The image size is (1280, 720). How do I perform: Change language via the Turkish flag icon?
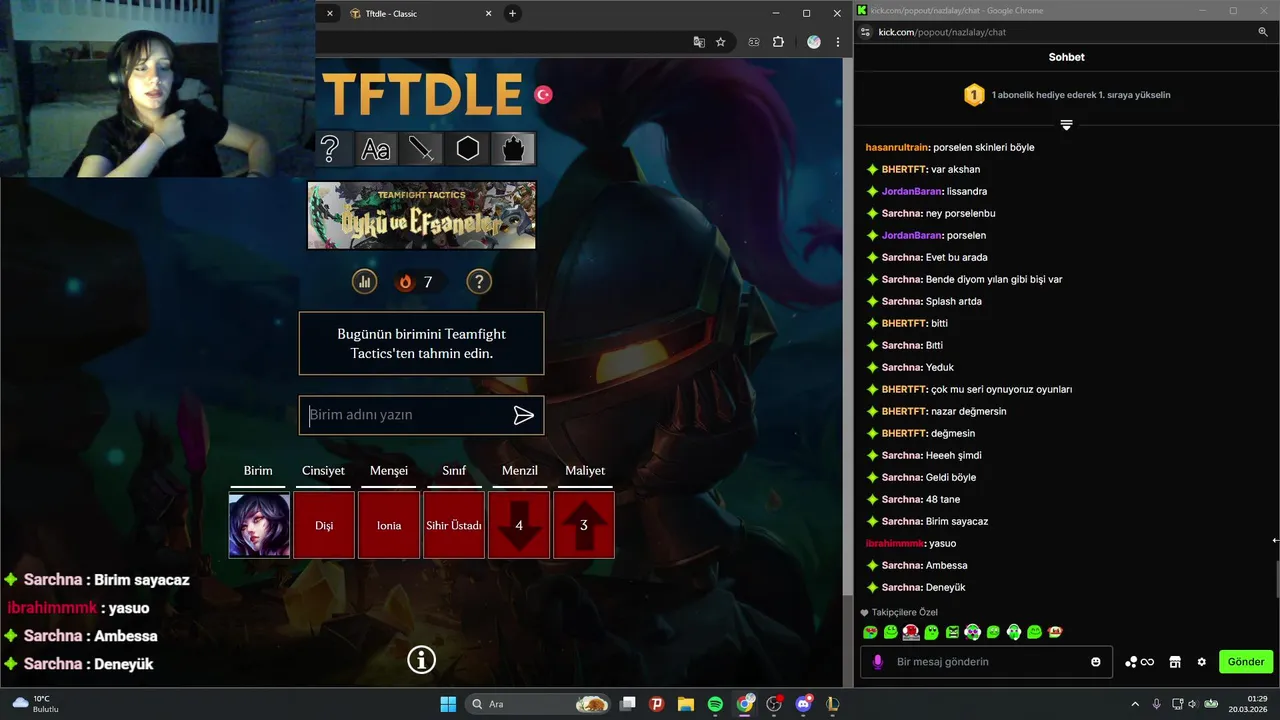(543, 94)
